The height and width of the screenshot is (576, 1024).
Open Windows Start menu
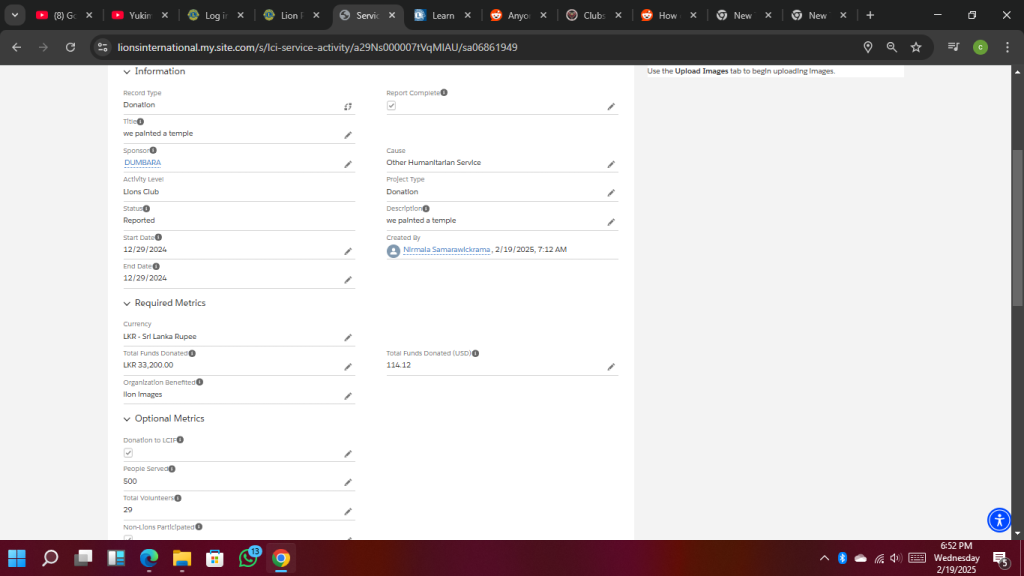click(x=17, y=558)
